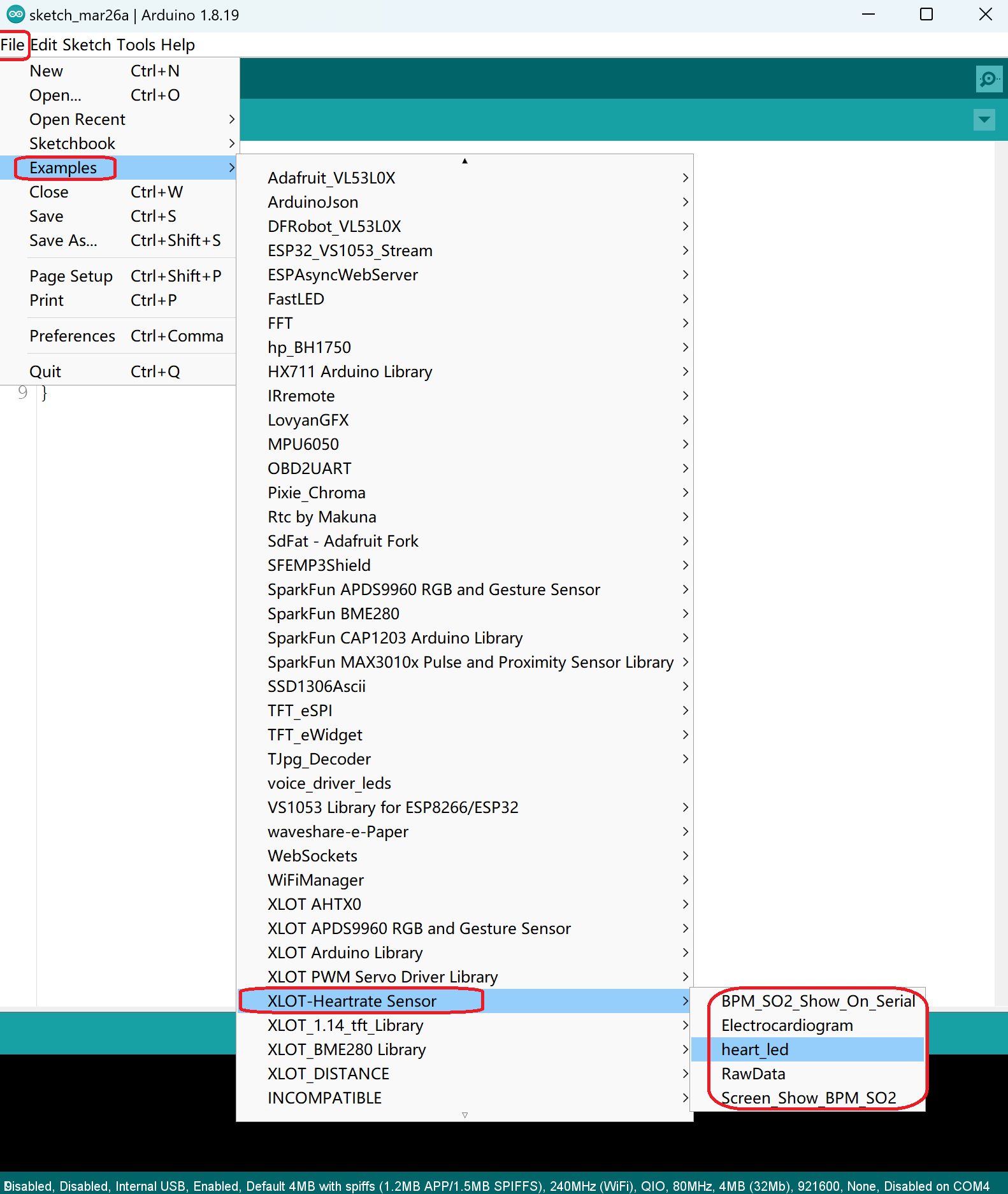The height and width of the screenshot is (1194, 1008).
Task: Open hp_BH1750 examples
Action: (x=464, y=347)
